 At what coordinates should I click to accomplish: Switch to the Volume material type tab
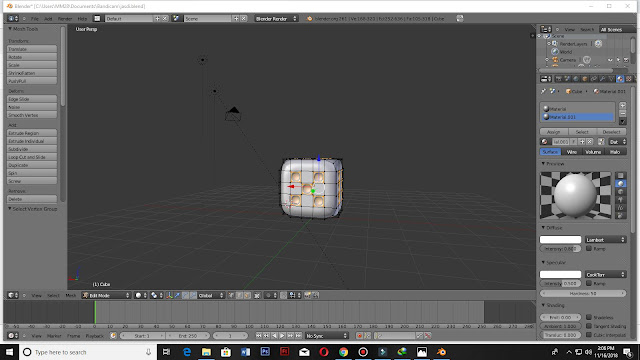(x=593, y=152)
